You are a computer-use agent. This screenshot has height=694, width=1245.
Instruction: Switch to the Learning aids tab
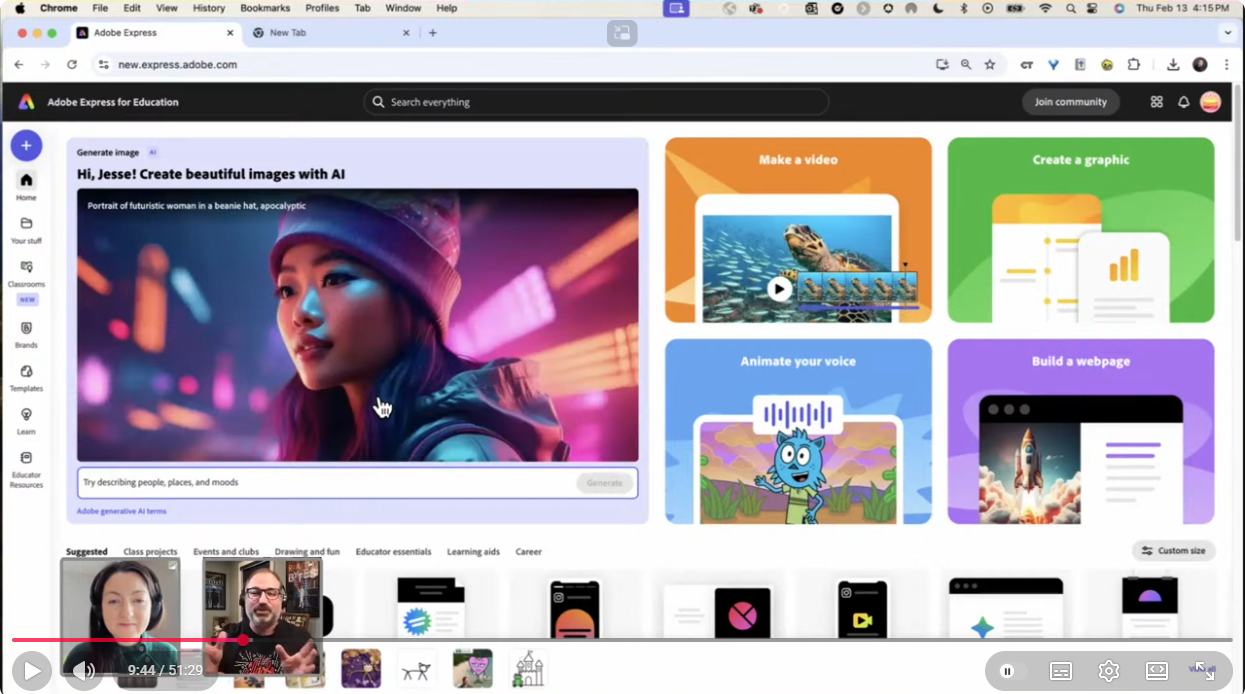[x=471, y=551]
